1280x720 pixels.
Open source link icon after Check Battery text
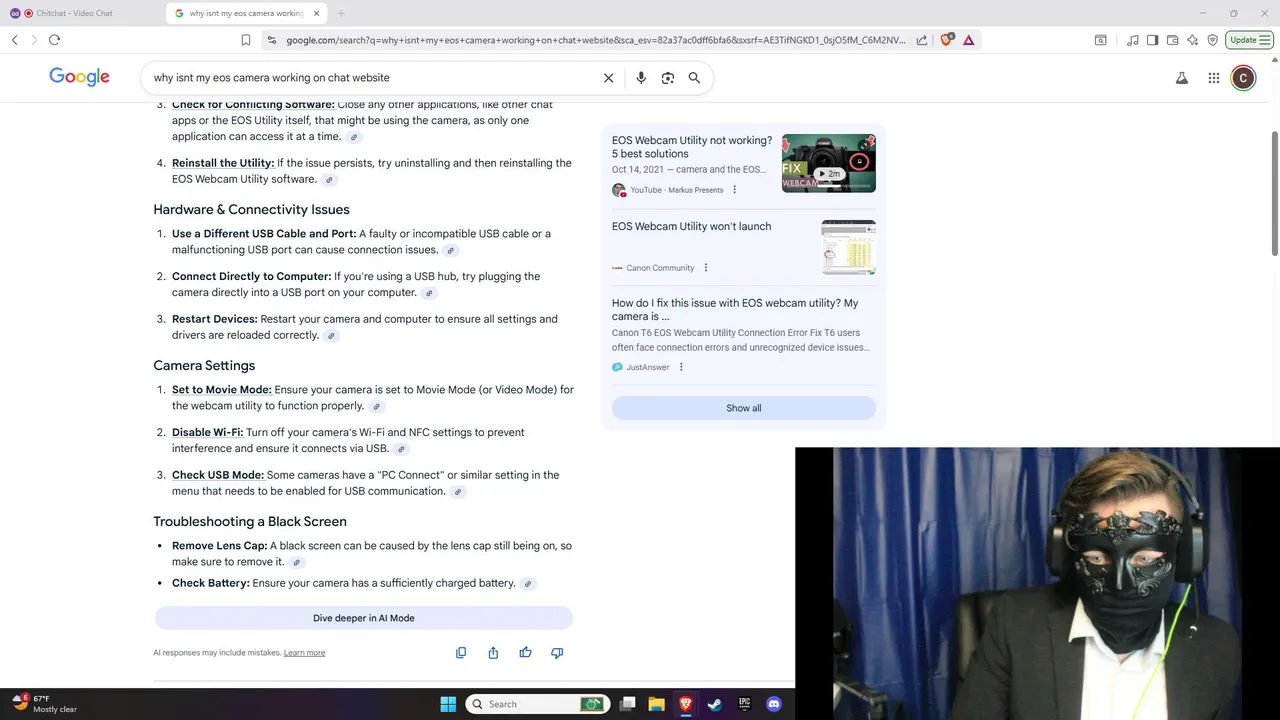[x=528, y=584]
